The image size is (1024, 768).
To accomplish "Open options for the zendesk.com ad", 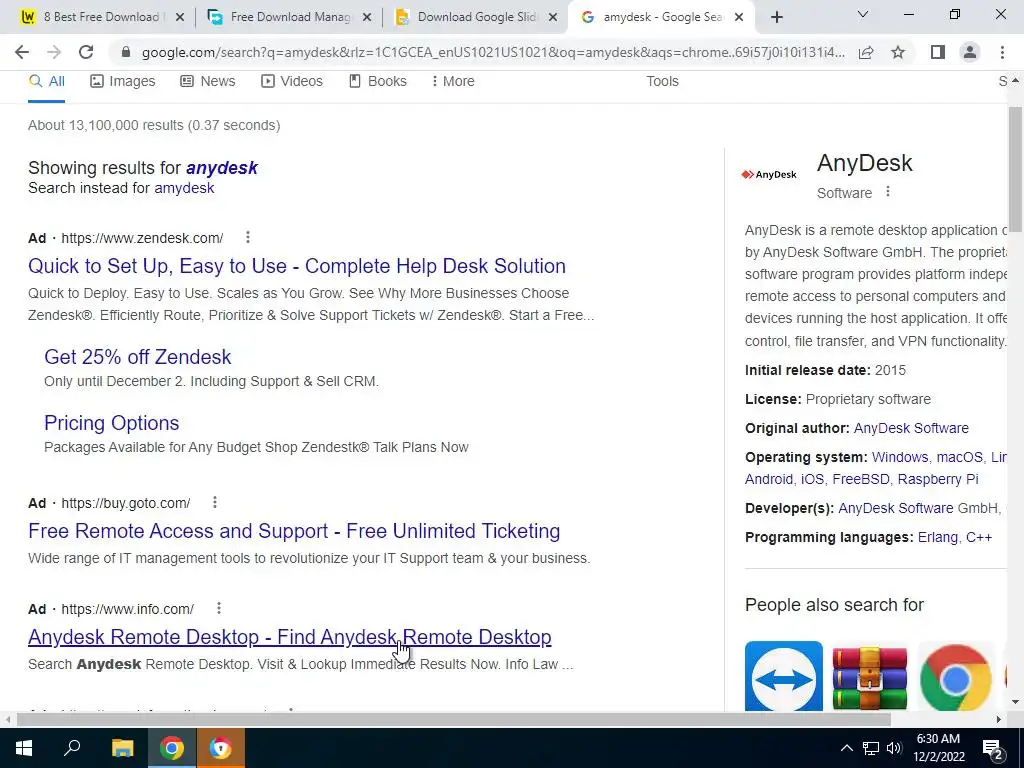I will click(x=248, y=237).
